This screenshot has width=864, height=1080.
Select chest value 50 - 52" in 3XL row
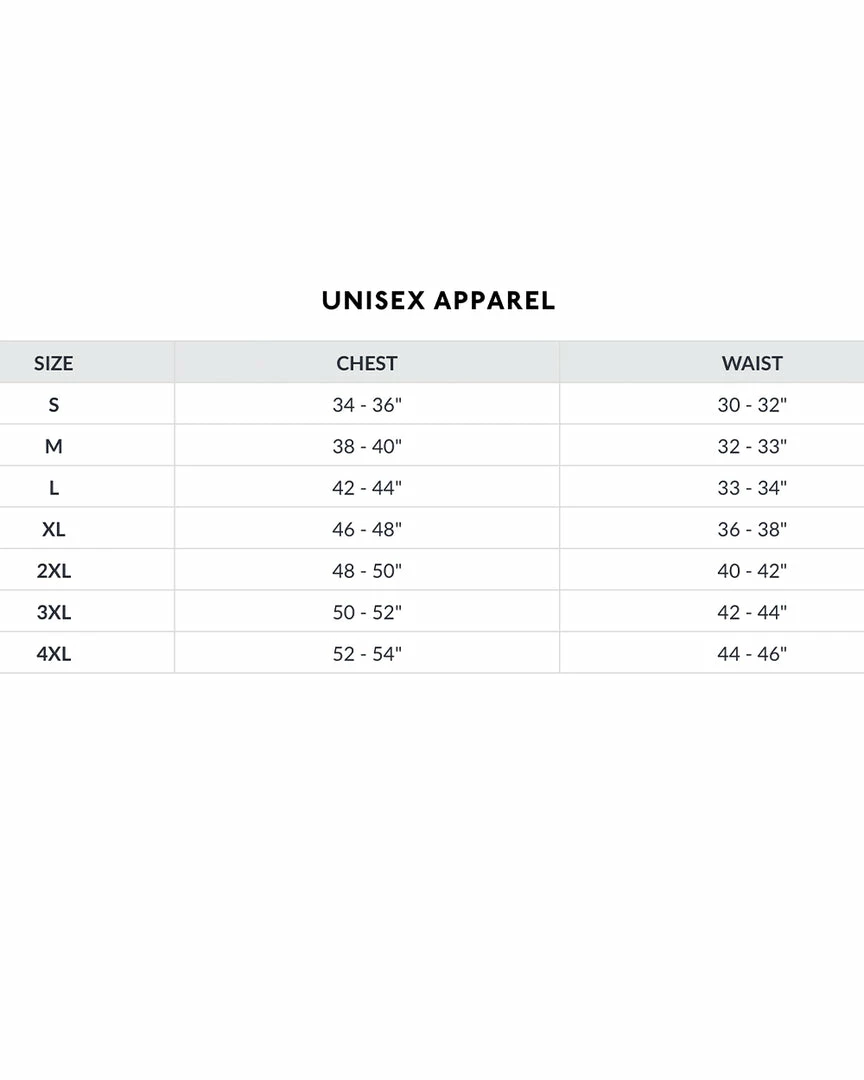(x=367, y=613)
